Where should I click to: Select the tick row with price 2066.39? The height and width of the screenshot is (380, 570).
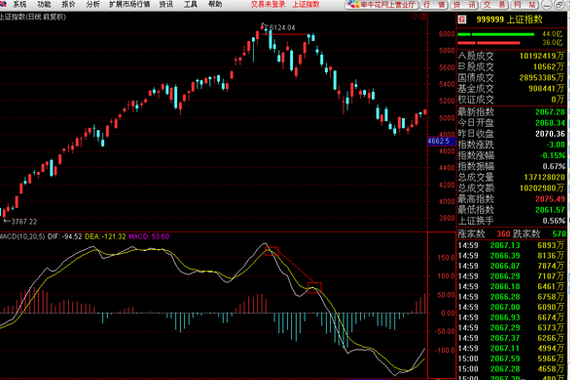[x=511, y=256]
